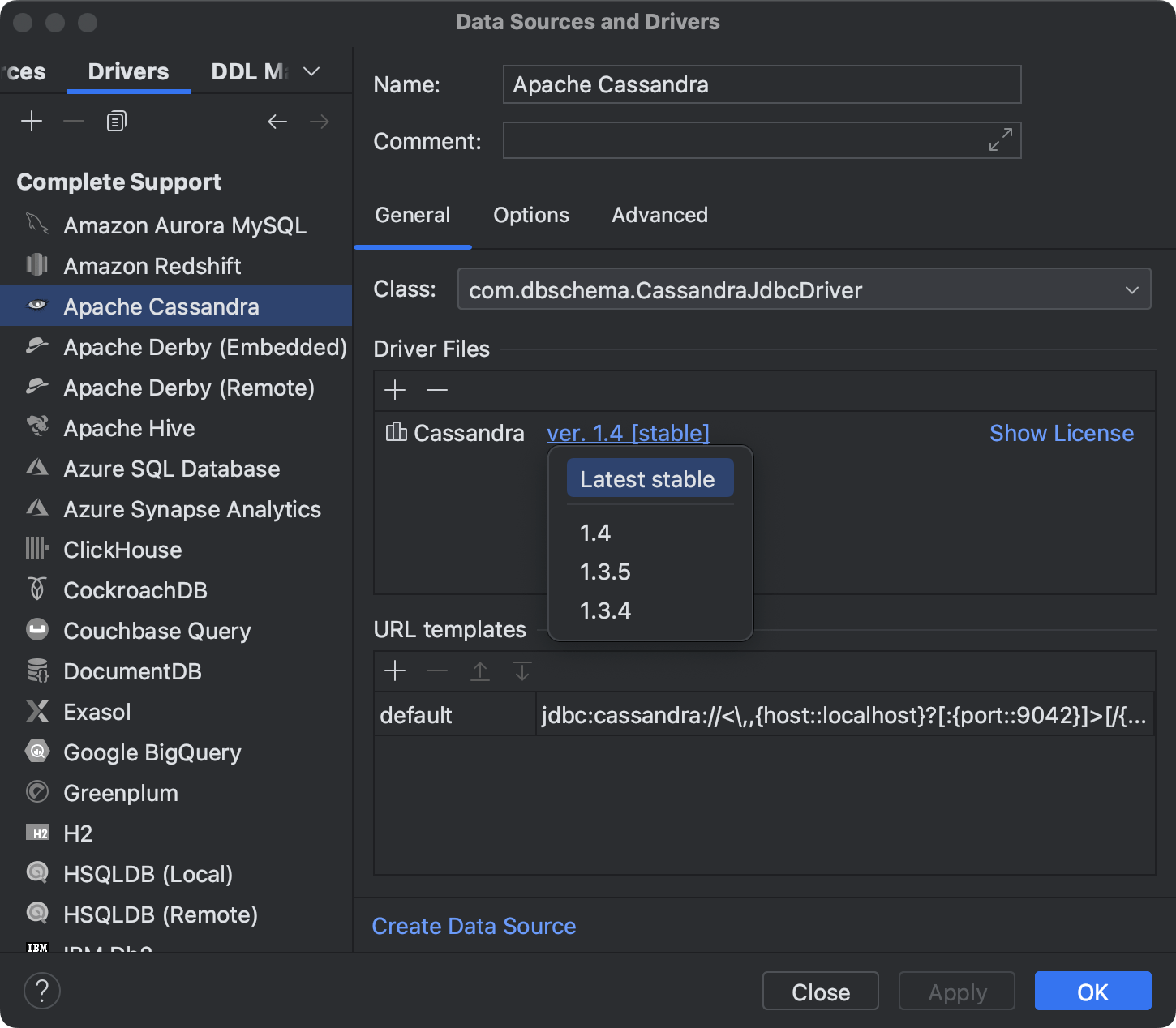The image size is (1176, 1028).
Task: Add a driver file with the plus icon
Action: [x=395, y=390]
